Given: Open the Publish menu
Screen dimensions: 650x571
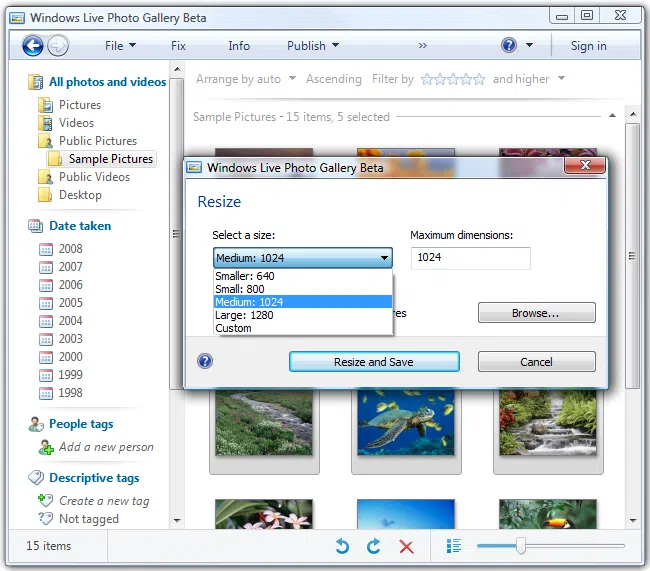Looking at the screenshot, I should click(x=312, y=45).
